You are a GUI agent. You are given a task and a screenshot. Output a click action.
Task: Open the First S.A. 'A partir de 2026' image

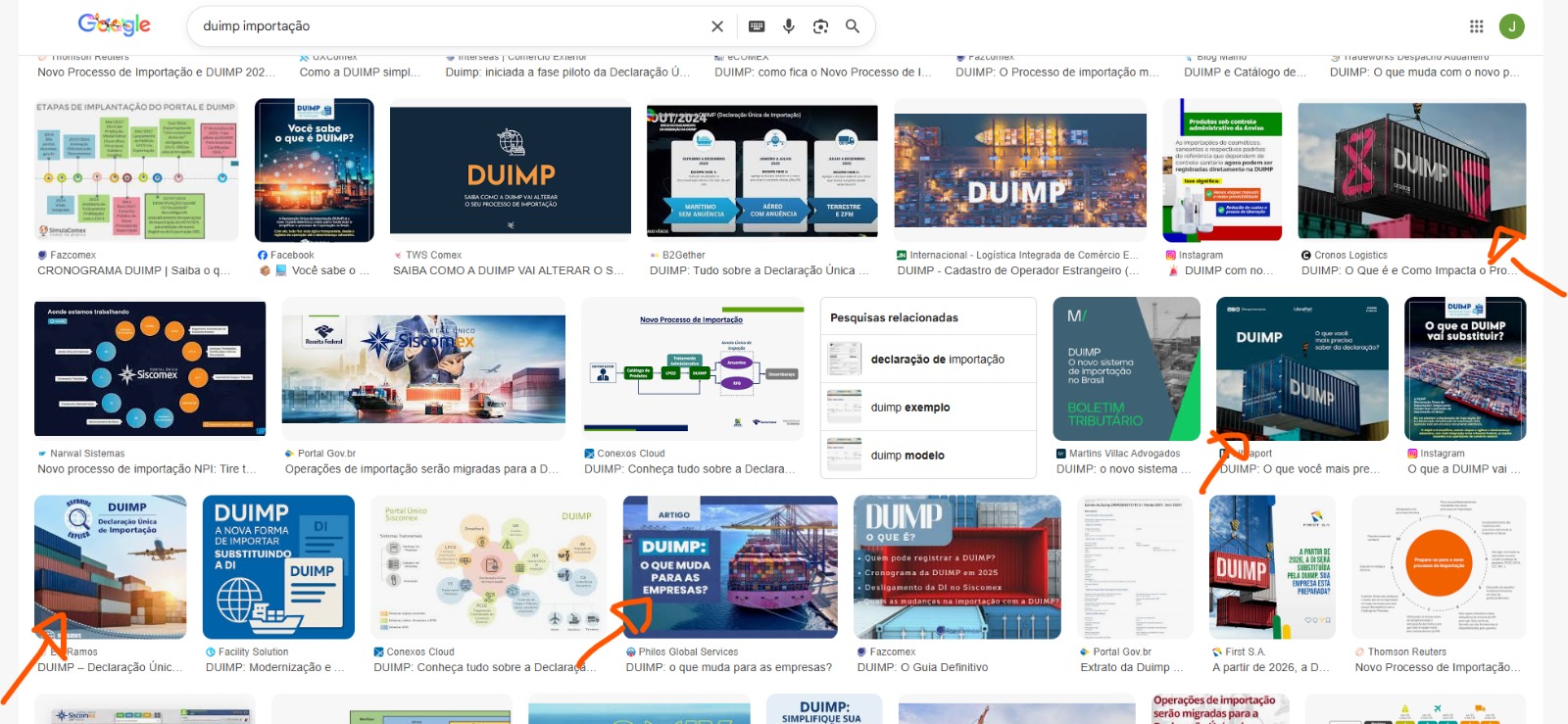pyautogui.click(x=1272, y=567)
